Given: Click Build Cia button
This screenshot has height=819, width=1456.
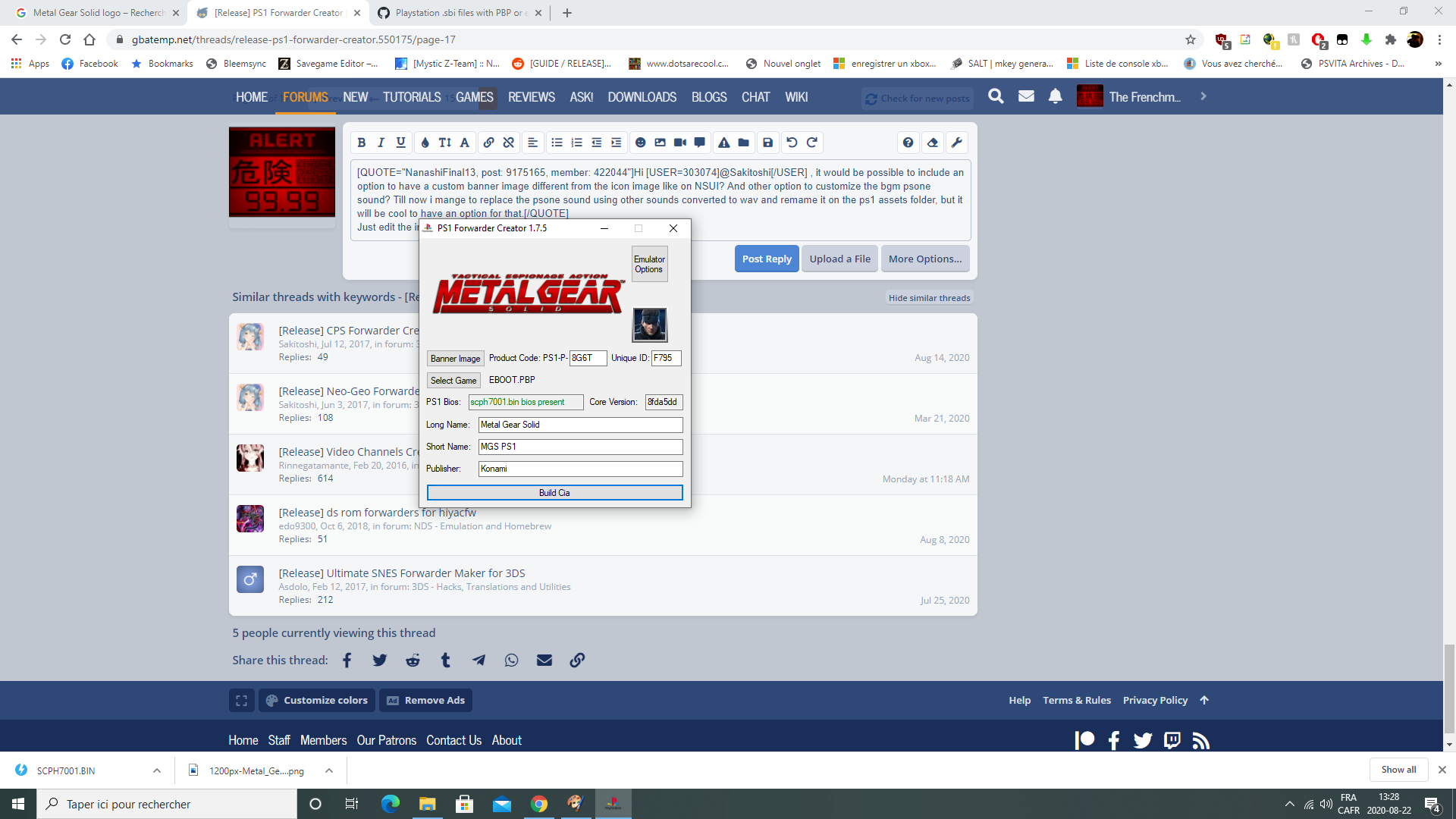Looking at the screenshot, I should [554, 493].
